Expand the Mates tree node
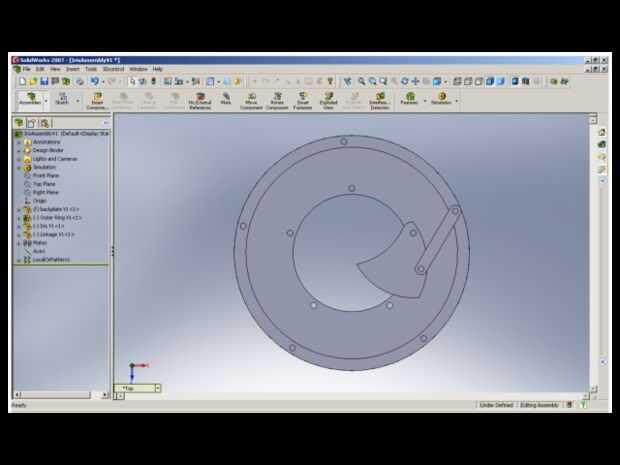Screen dimensions: 620x465 [19, 243]
